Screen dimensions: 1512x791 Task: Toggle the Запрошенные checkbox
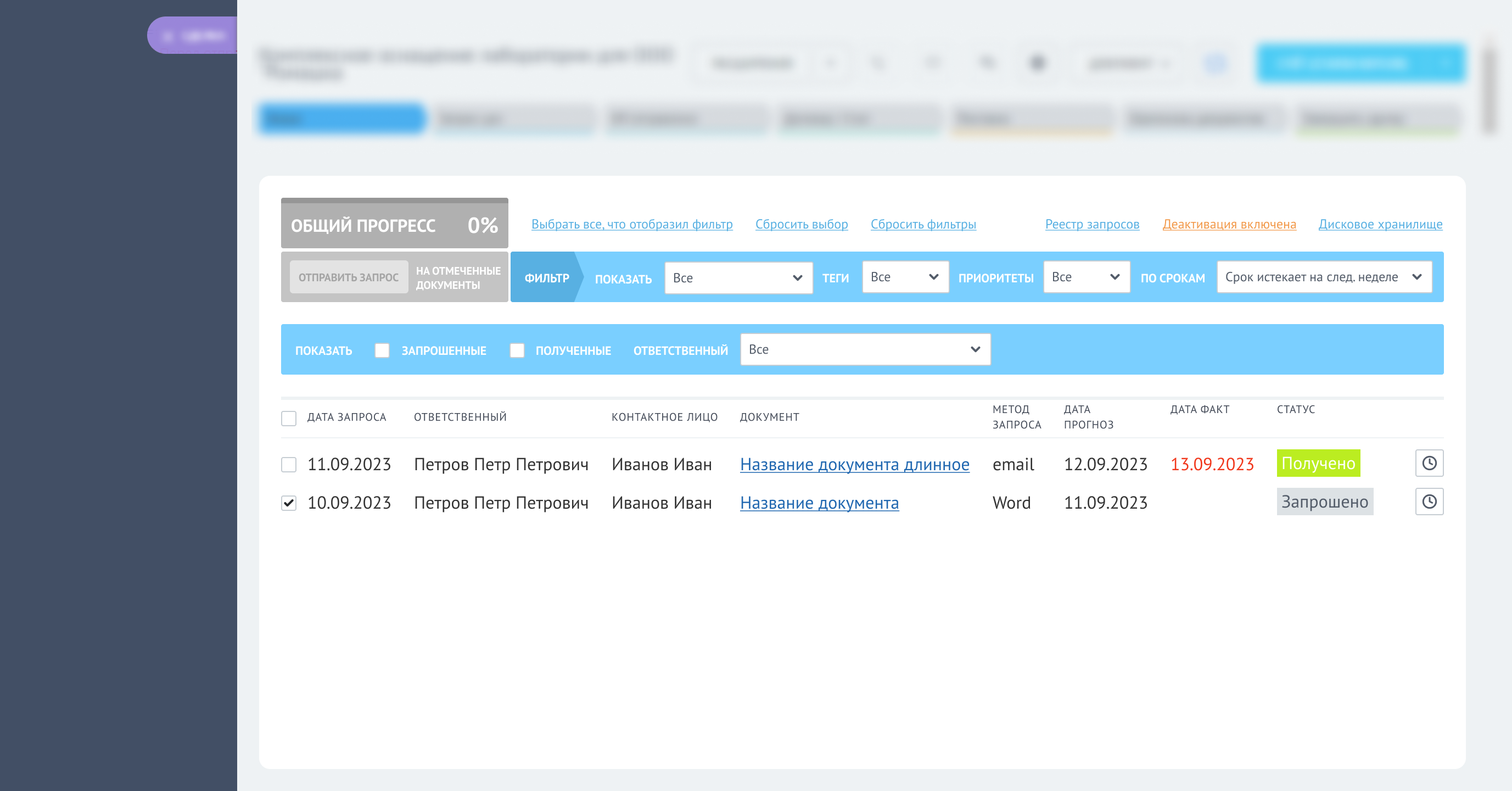coord(382,350)
